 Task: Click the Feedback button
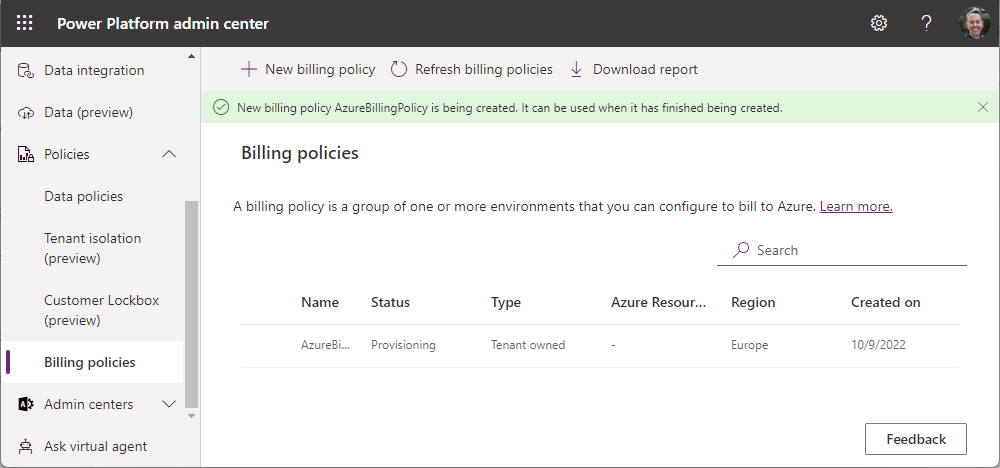coord(915,439)
